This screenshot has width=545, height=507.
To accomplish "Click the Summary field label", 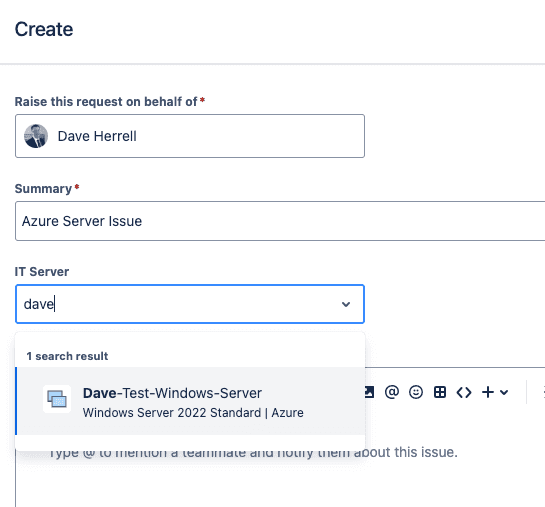I will tap(43, 189).
